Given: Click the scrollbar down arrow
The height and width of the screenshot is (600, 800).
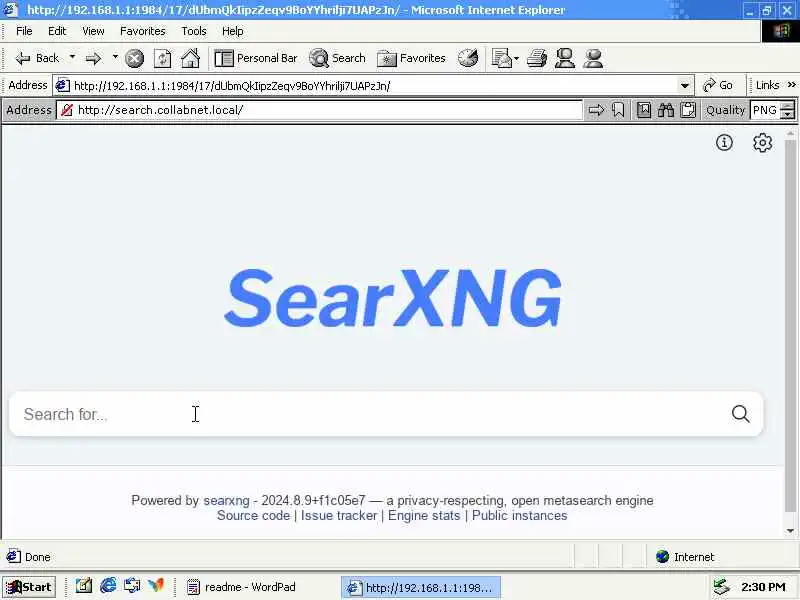Looking at the screenshot, I should pyautogui.click(x=790, y=531).
